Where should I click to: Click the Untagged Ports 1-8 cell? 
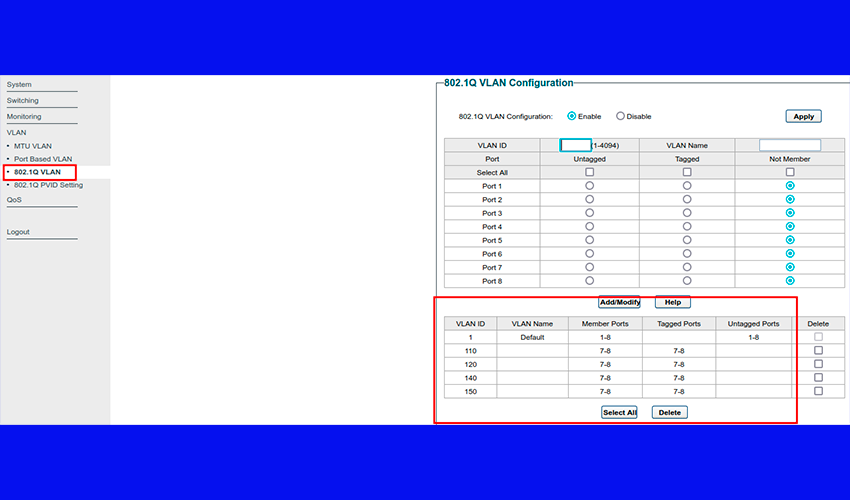pos(754,337)
